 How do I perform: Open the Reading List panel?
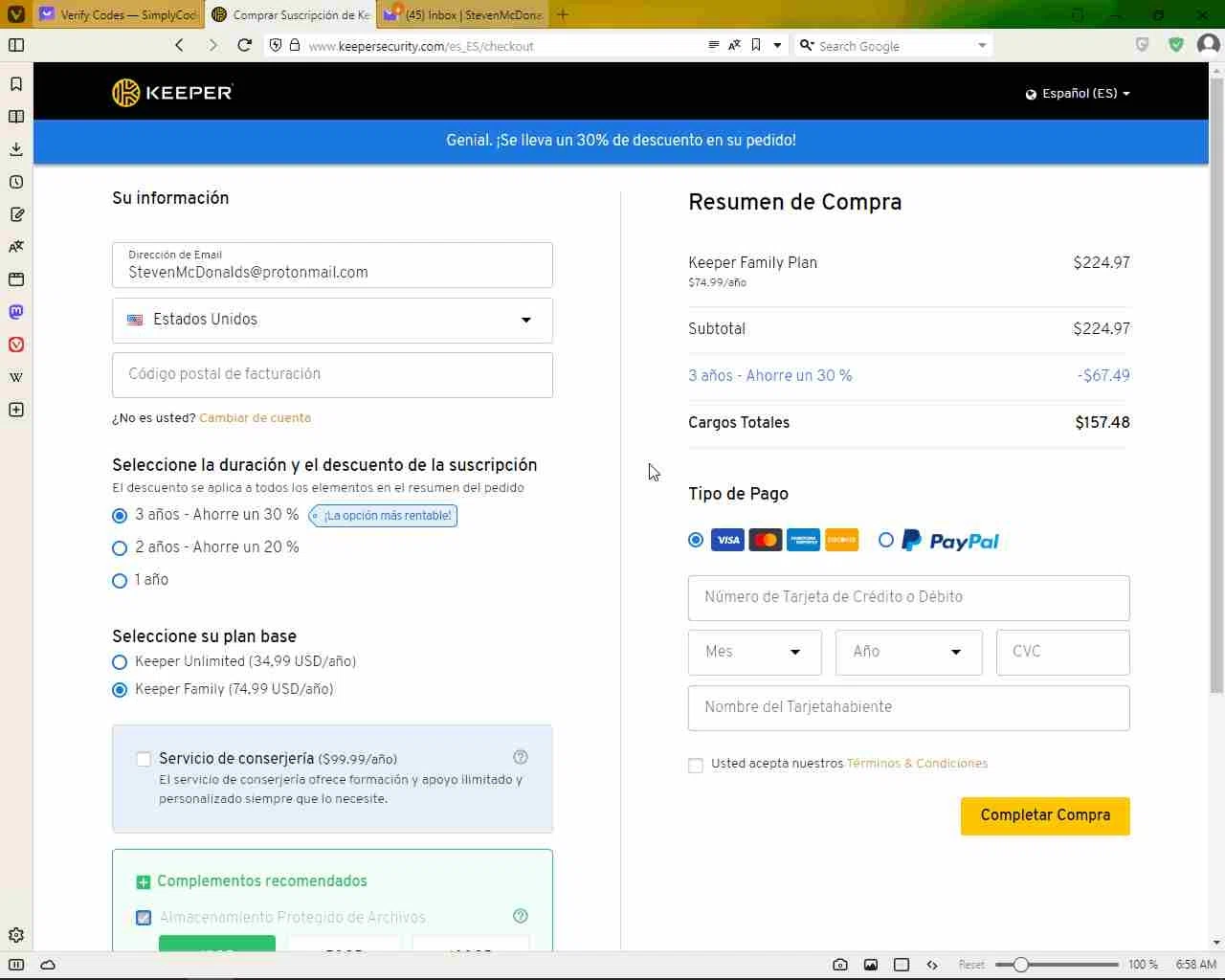coord(16,117)
